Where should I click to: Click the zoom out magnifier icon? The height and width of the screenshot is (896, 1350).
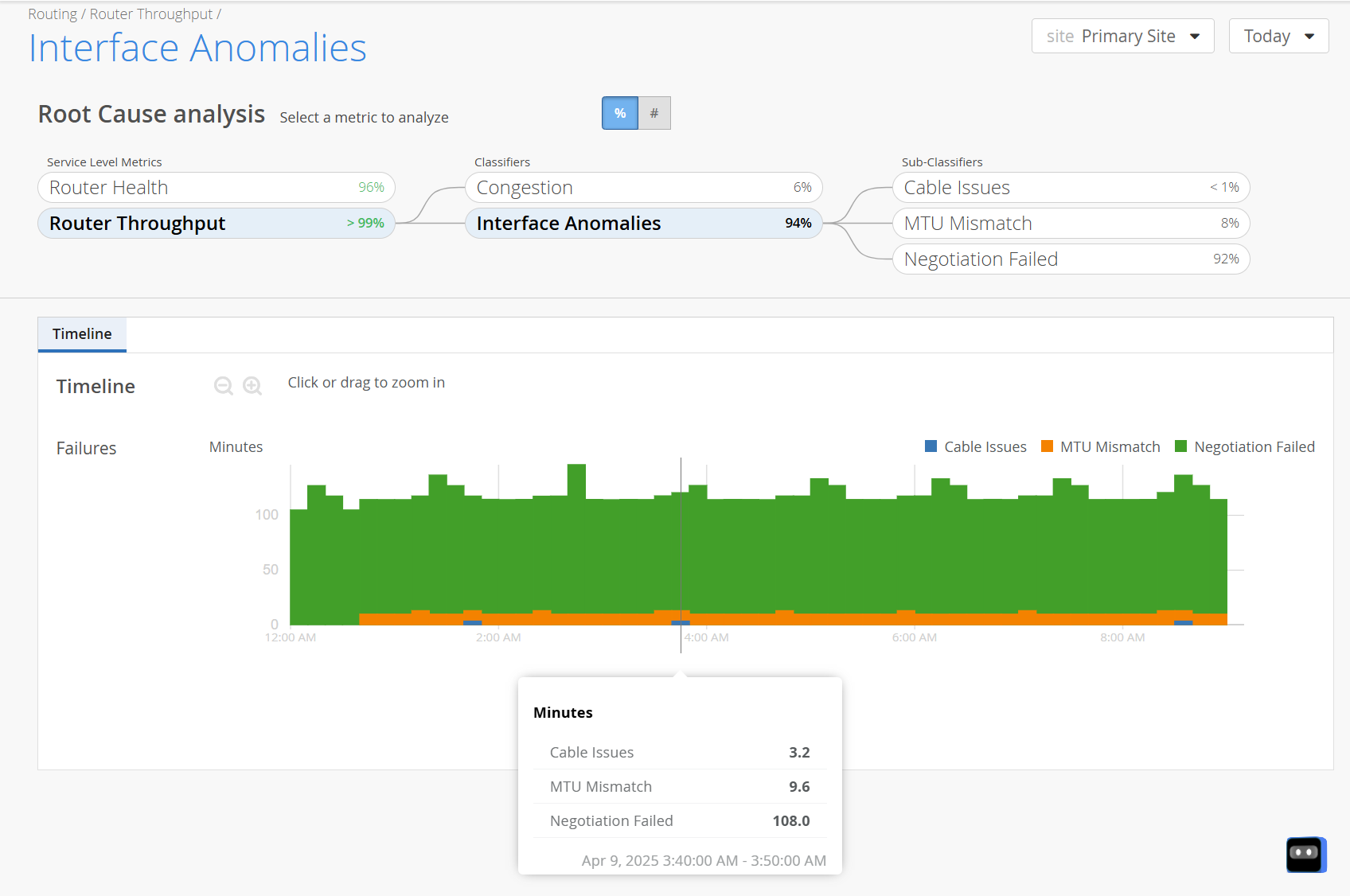coord(224,386)
